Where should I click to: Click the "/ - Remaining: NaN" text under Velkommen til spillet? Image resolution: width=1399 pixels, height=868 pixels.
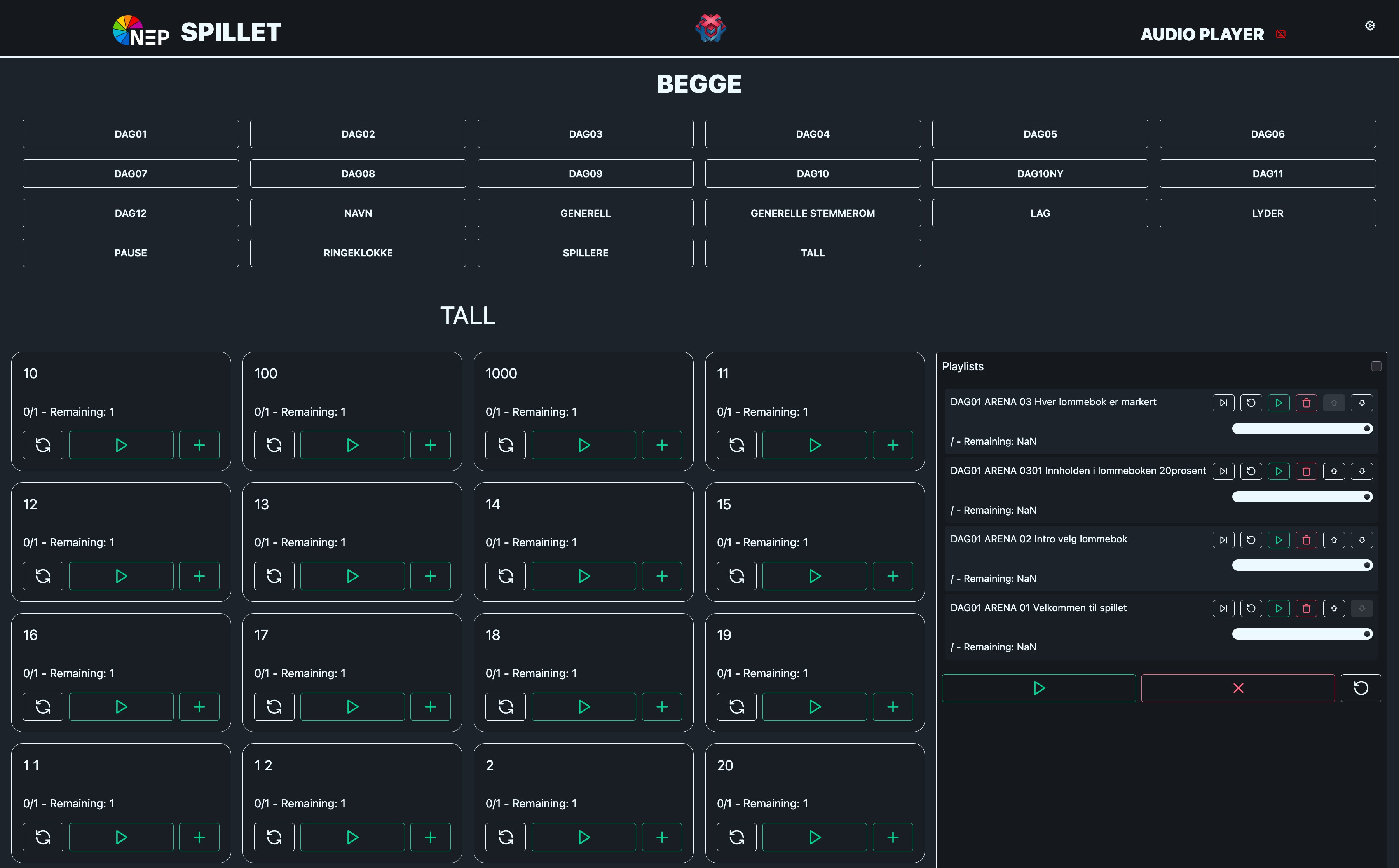[993, 647]
